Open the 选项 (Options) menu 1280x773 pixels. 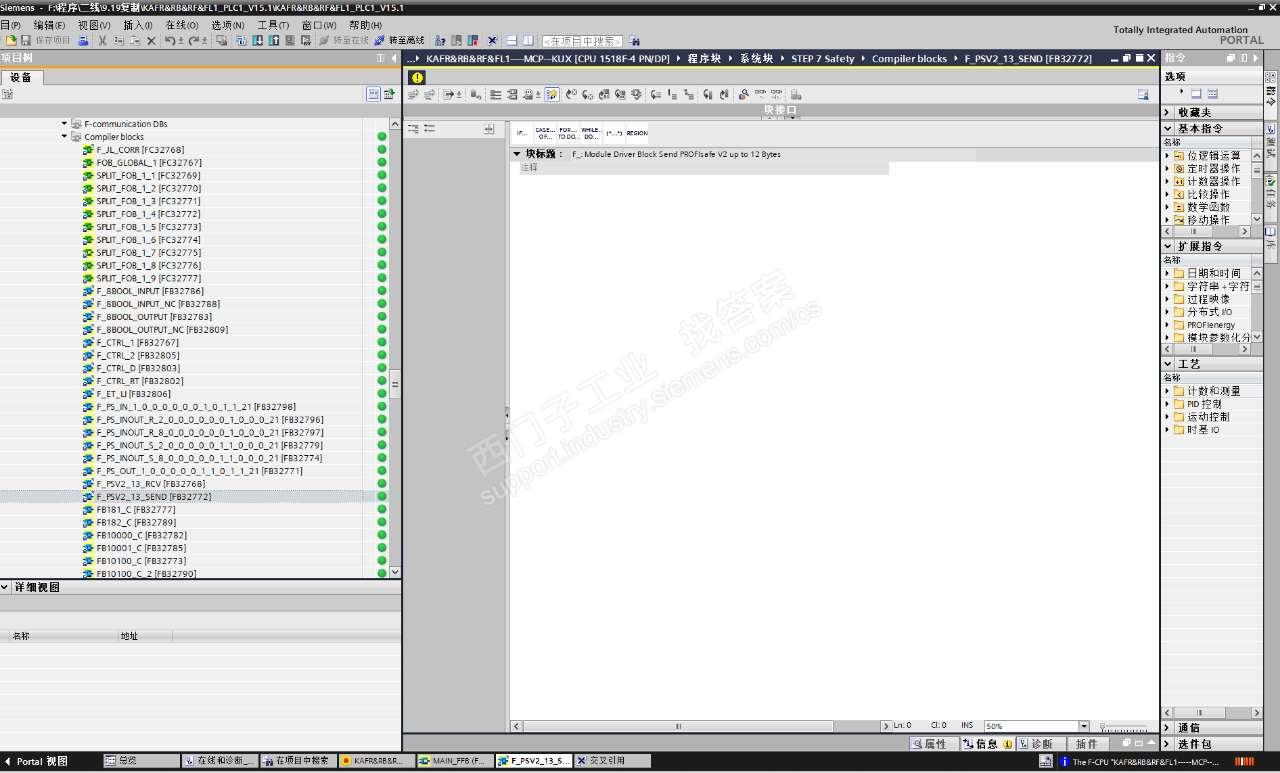(x=228, y=25)
